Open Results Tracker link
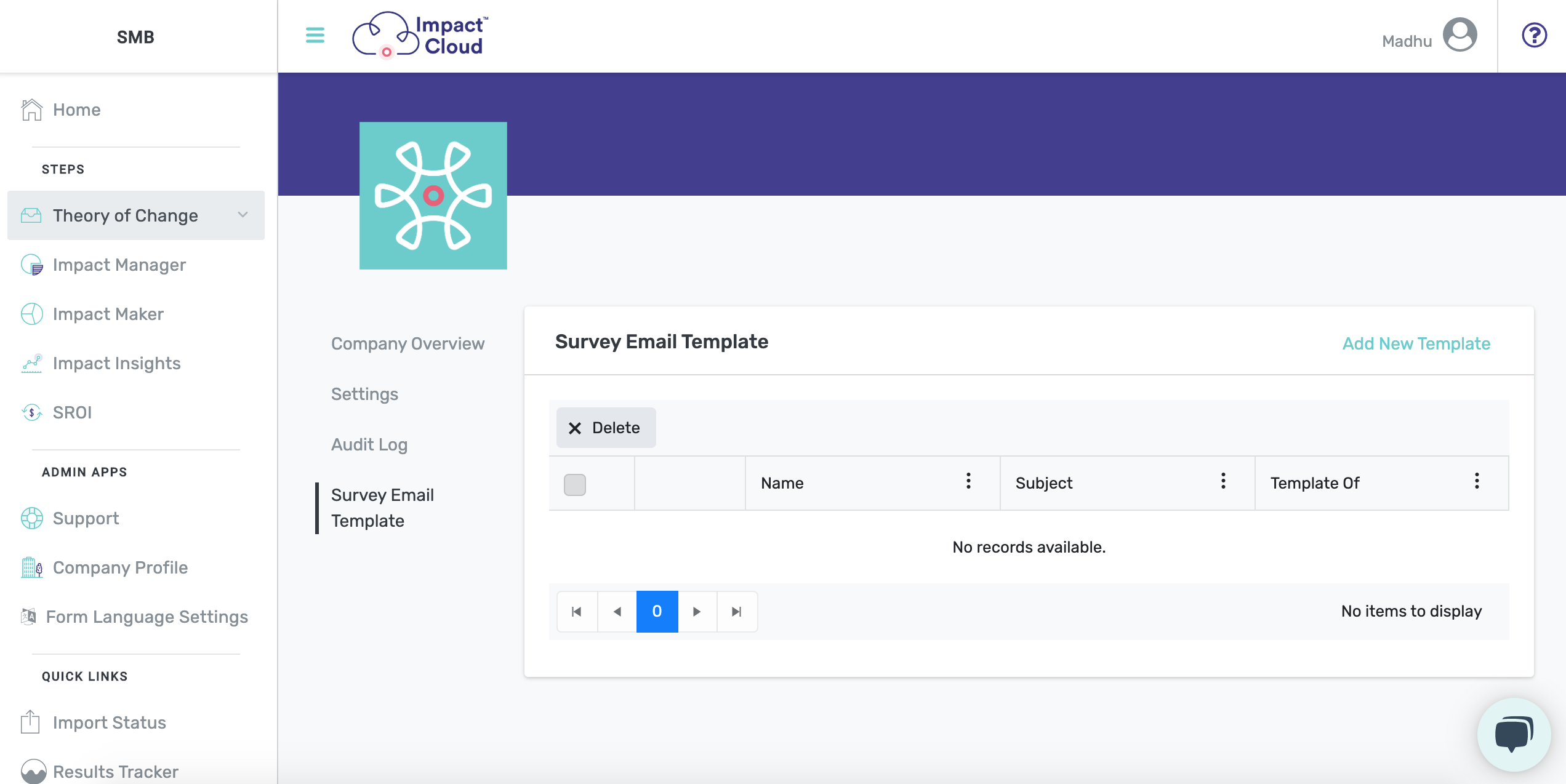Screen dimensions: 1566x784 point(116,772)
